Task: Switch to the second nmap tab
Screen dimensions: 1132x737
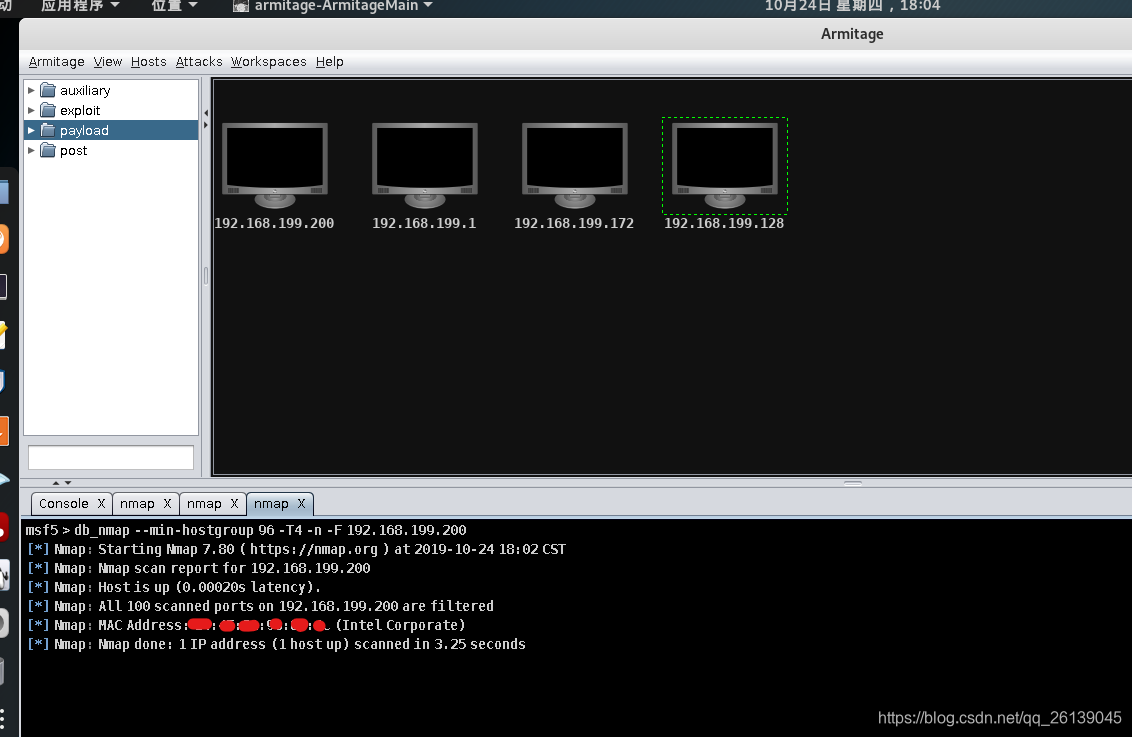Action: (x=204, y=504)
